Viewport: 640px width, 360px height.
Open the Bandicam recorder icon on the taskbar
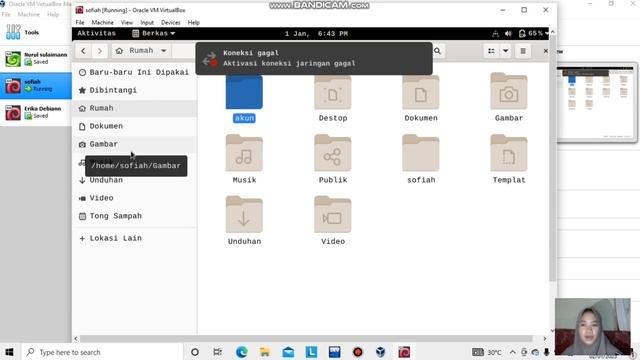click(x=358, y=352)
